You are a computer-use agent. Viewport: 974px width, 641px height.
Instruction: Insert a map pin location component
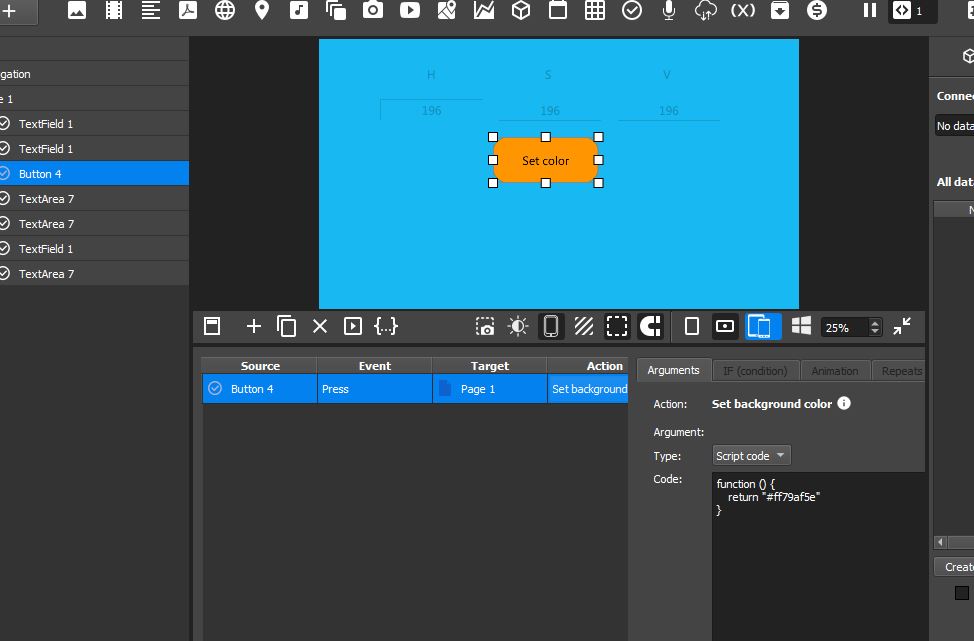(262, 10)
